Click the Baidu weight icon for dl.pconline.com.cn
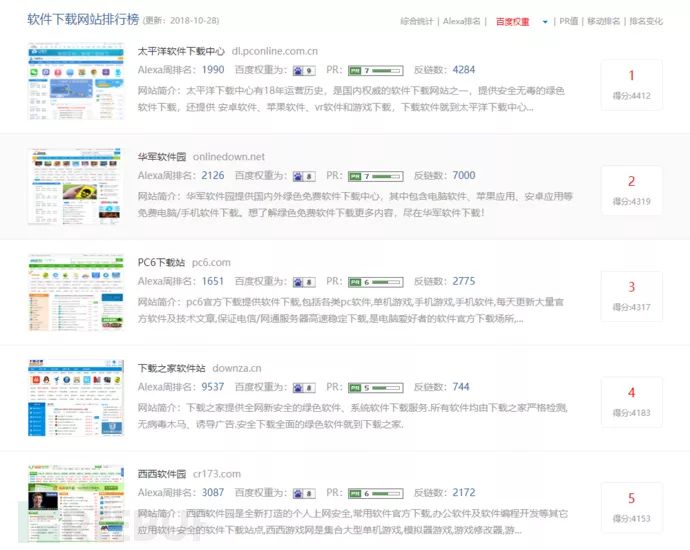 [304, 70]
